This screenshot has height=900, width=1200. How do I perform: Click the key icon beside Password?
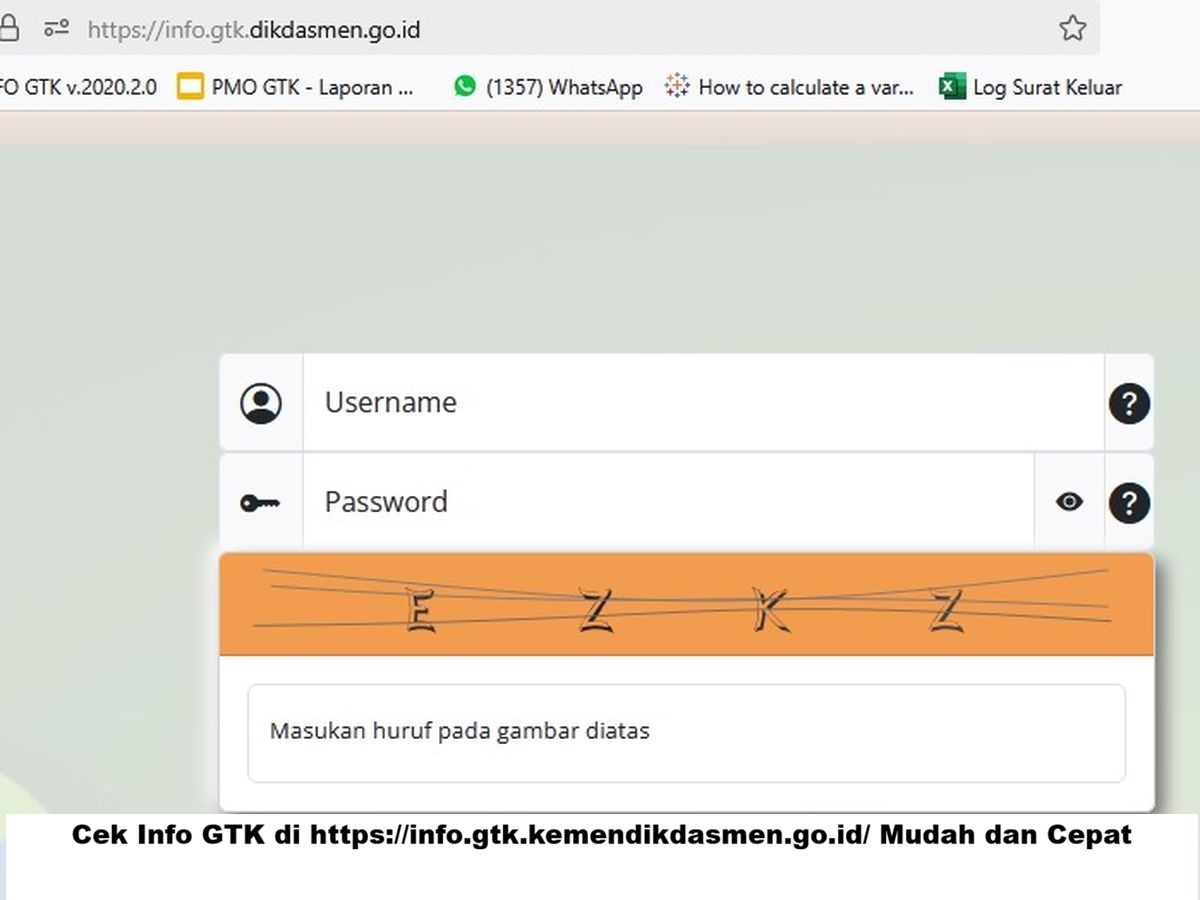(260, 503)
